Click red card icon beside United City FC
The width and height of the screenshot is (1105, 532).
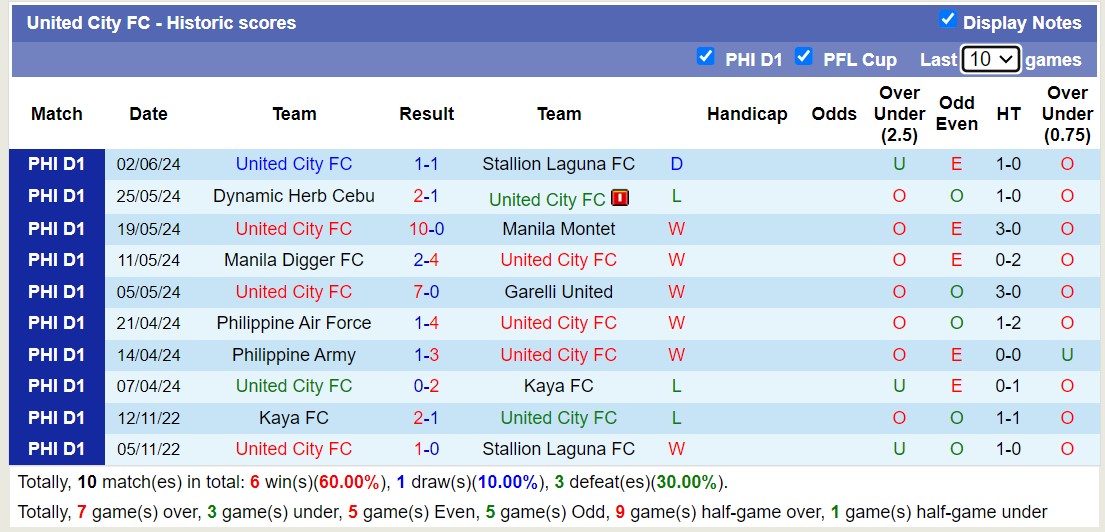pos(620,198)
